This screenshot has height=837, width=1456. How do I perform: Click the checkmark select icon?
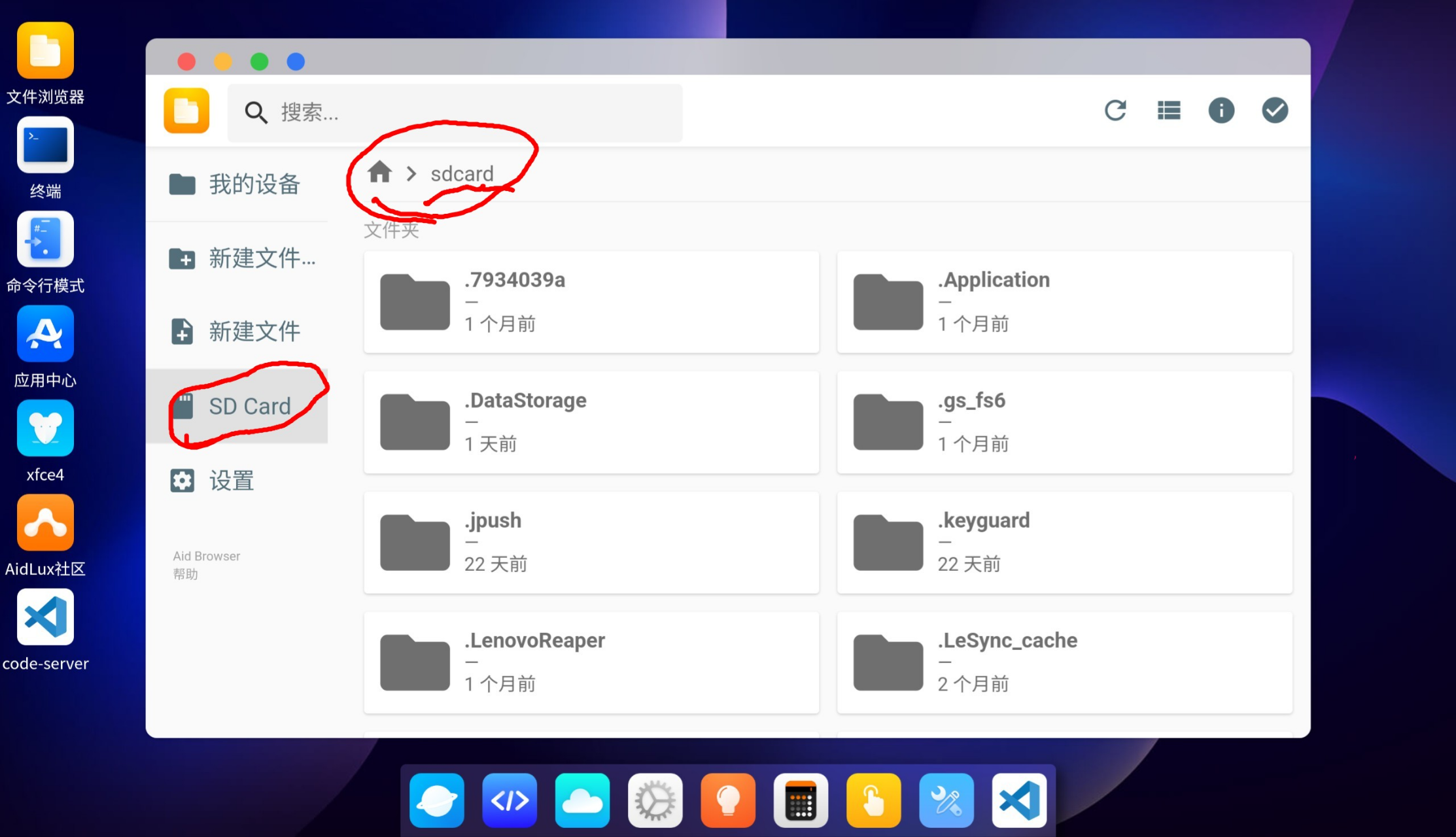1275,111
